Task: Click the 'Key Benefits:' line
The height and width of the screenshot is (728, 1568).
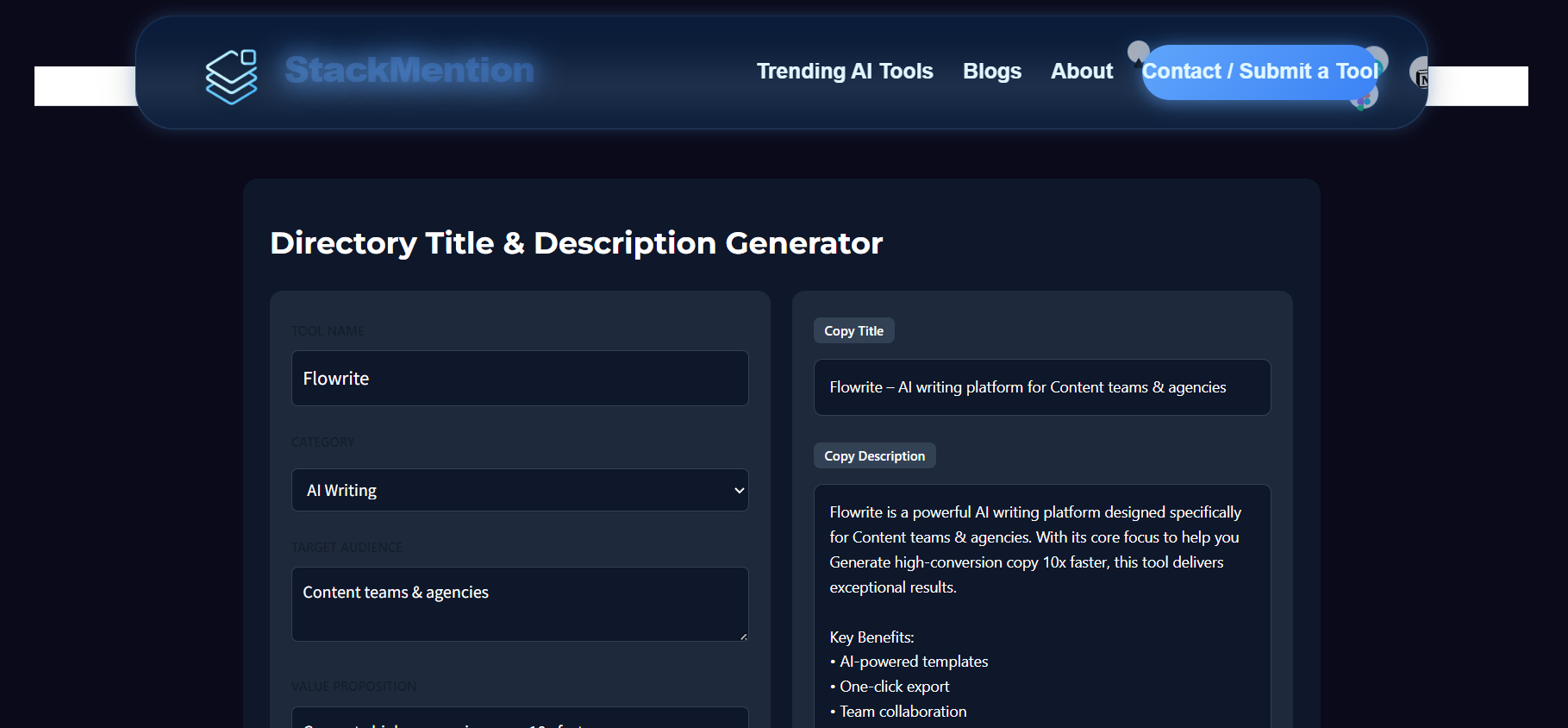Action: [x=871, y=637]
